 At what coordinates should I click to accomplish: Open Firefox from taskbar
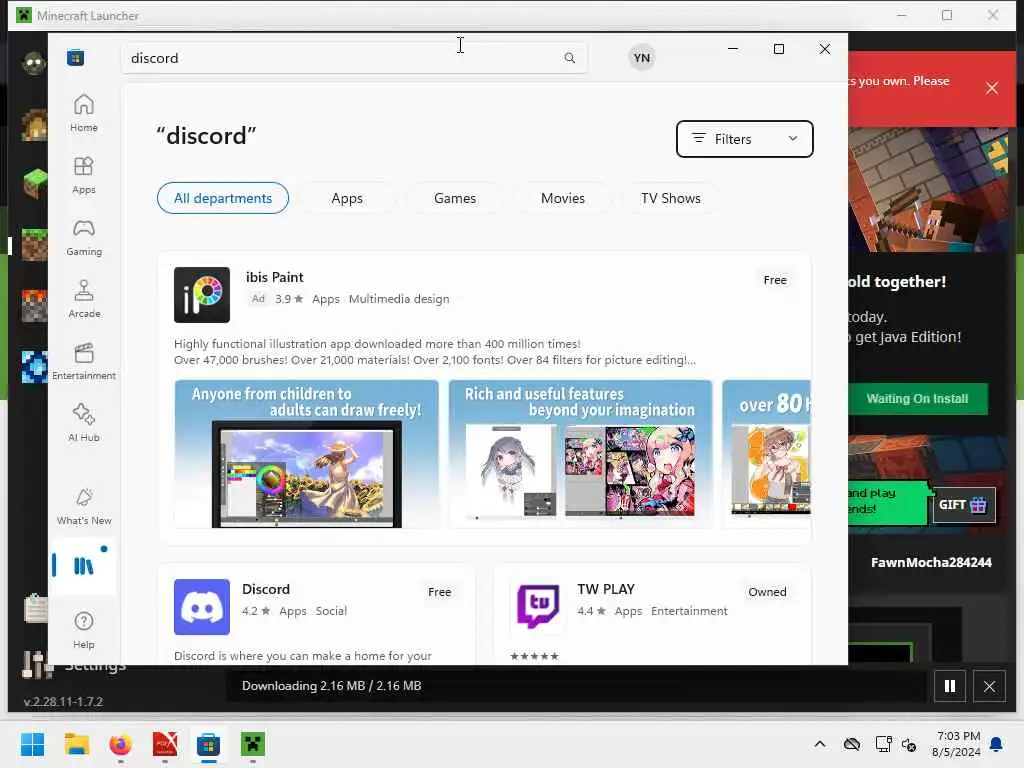120,744
